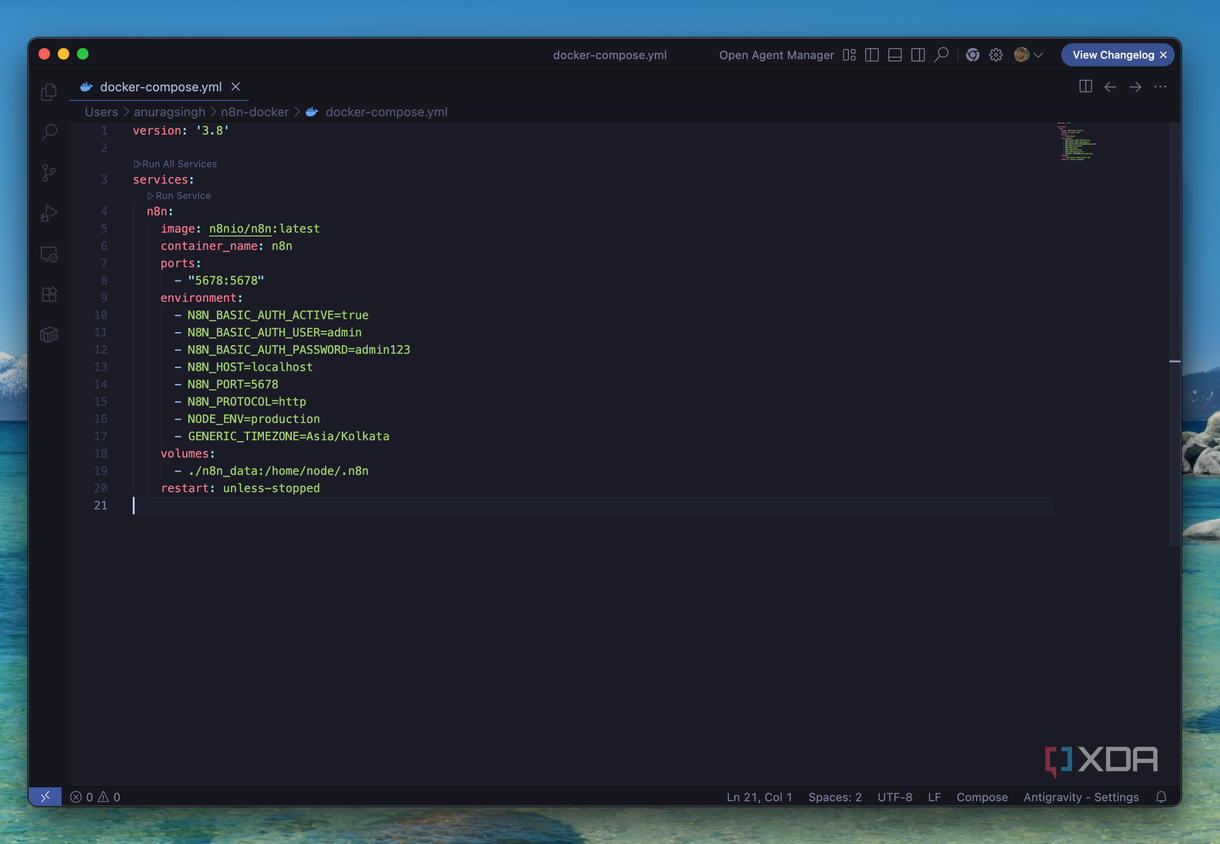Toggle the primary sidebar visibility

click(x=872, y=55)
